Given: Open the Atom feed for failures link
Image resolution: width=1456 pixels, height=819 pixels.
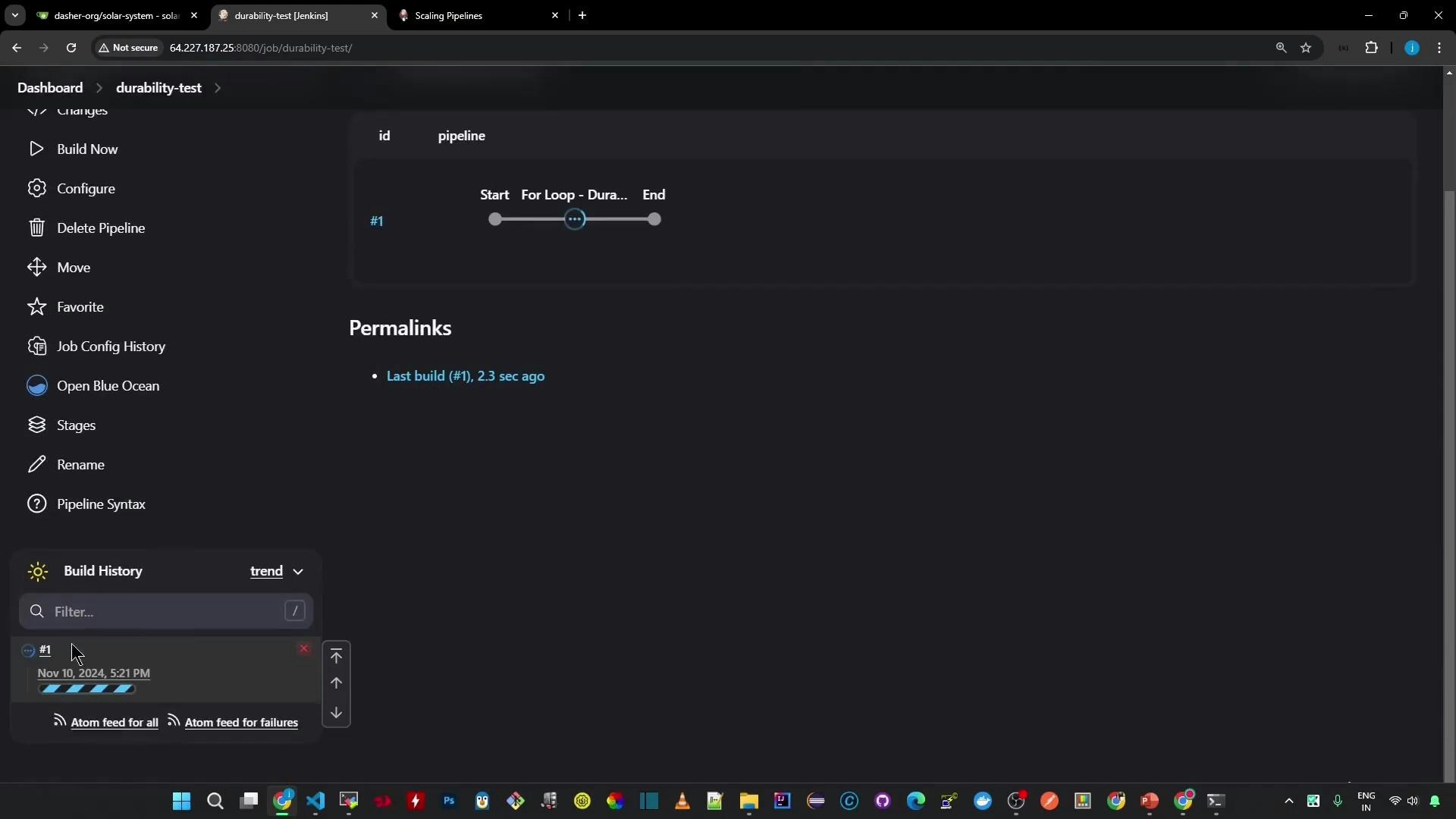Looking at the screenshot, I should (241, 723).
